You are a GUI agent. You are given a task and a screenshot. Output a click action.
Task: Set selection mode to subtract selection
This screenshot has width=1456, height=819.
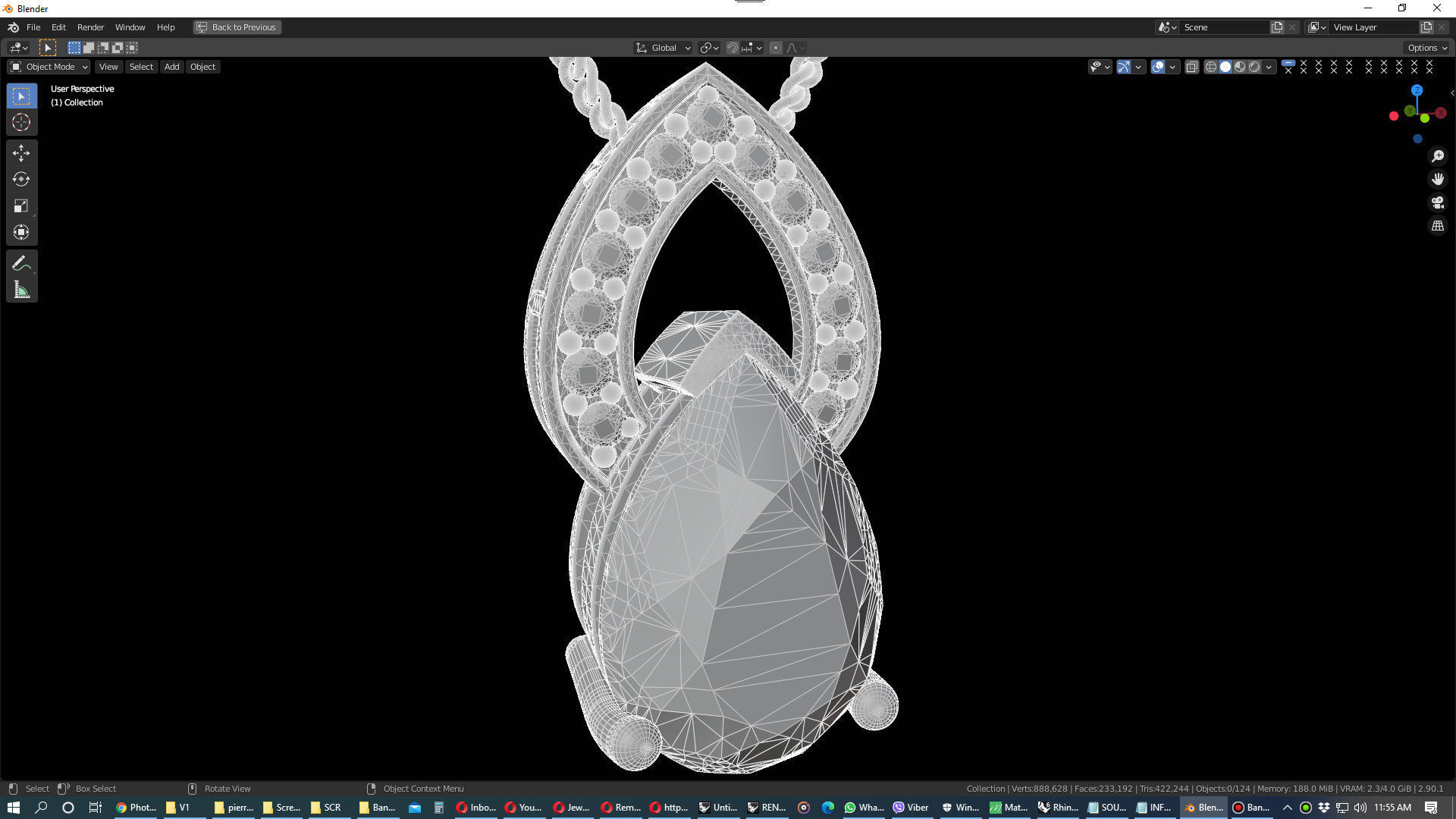click(103, 48)
